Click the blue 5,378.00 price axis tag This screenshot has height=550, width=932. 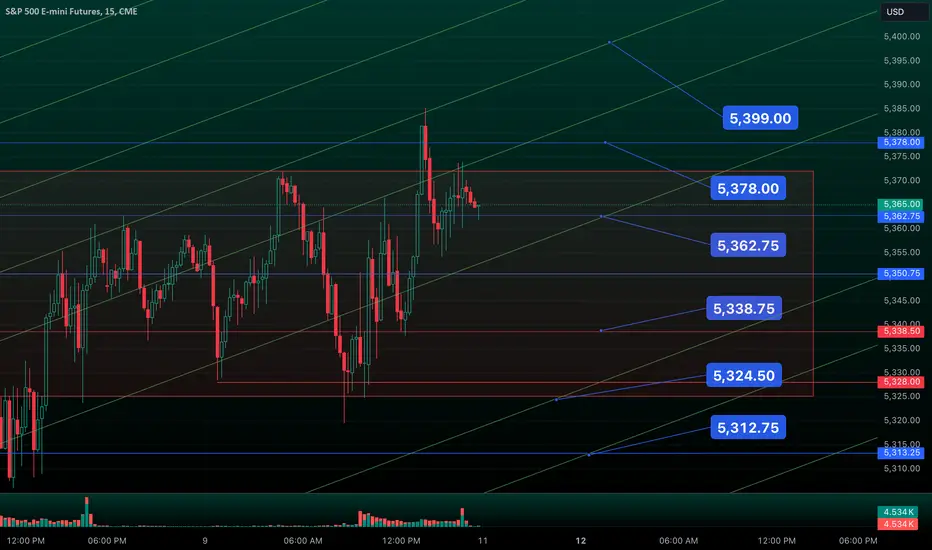coord(901,143)
